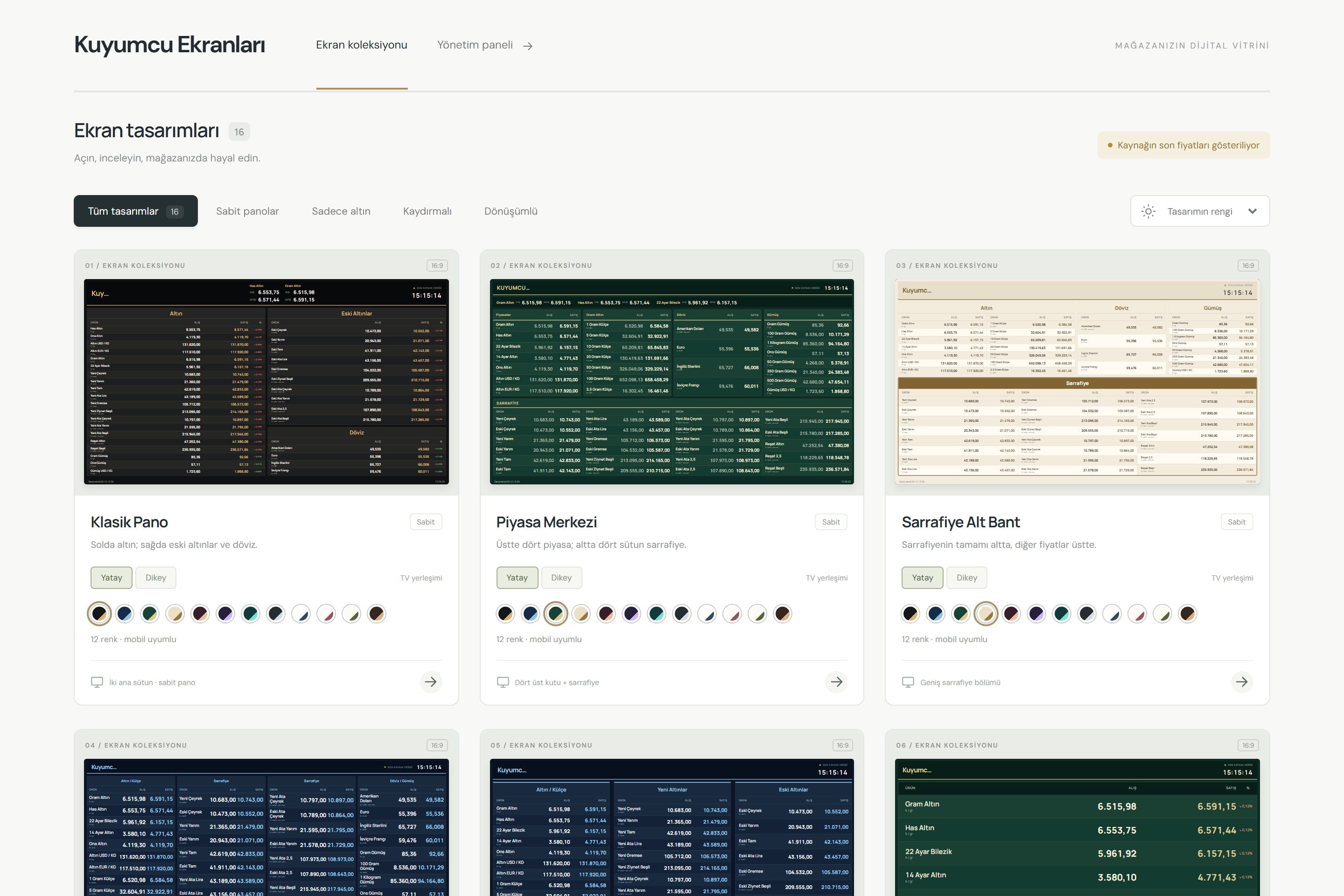The width and height of the screenshot is (1344, 896).
Task: Pick the dark green swatch on Piyasa Merkezi
Action: pyautogui.click(x=555, y=614)
